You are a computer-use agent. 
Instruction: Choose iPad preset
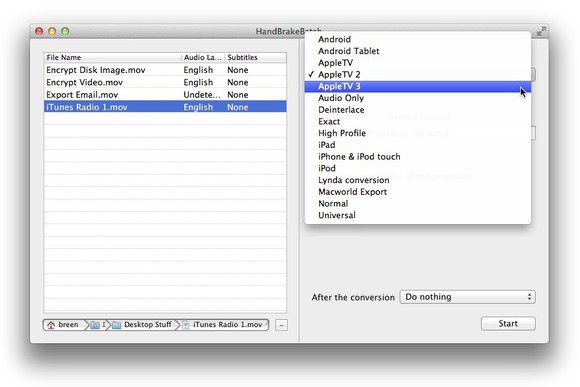point(418,145)
